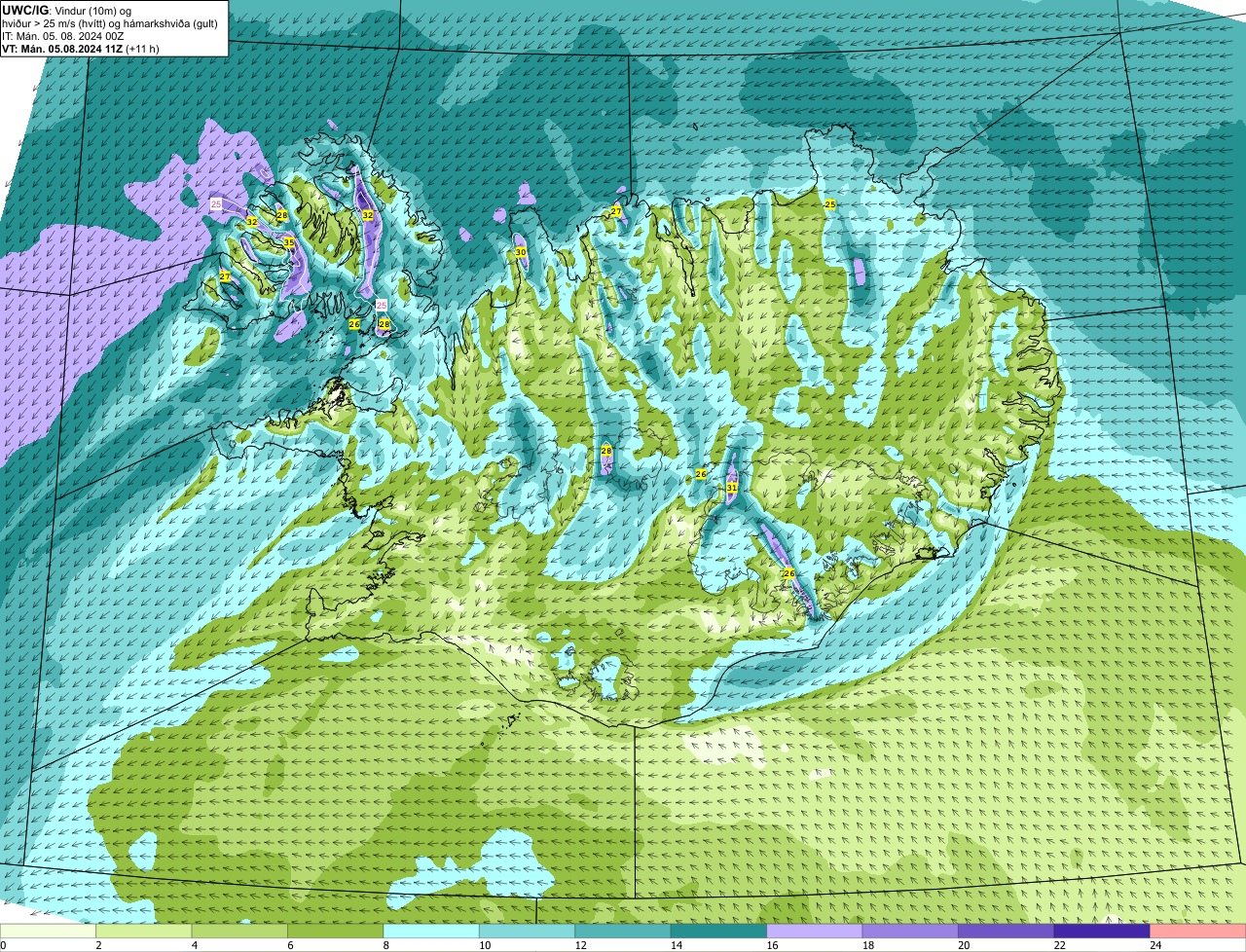
Task: Click the yellow gust label 30
Action: (x=521, y=252)
